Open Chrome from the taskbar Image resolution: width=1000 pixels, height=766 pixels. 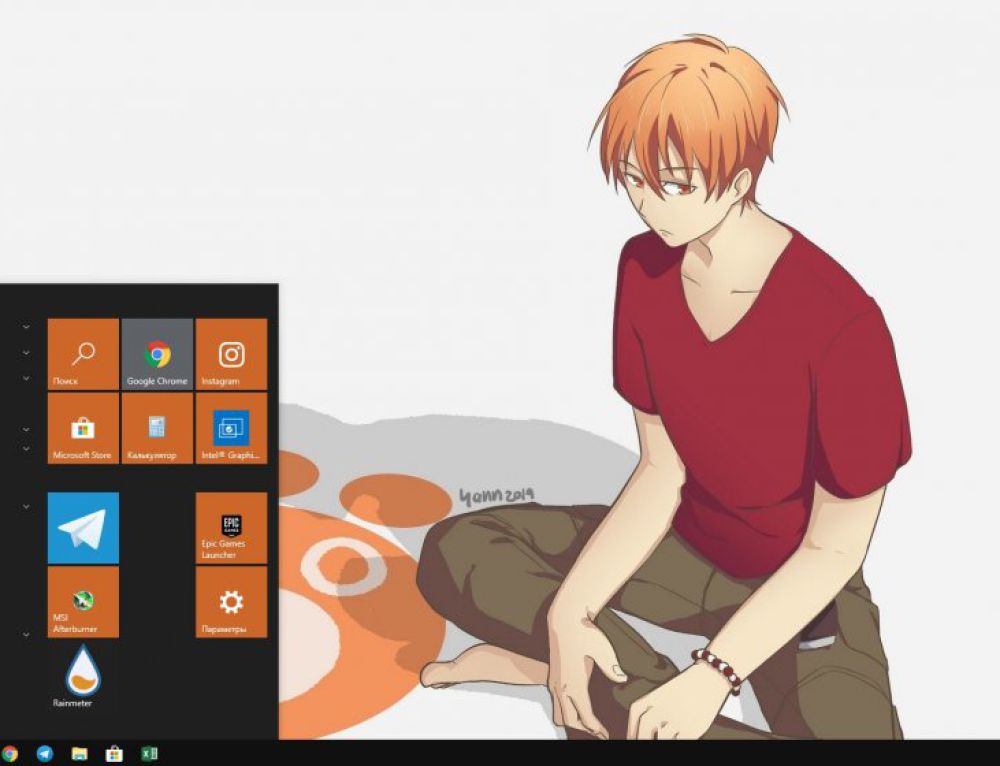[x=8, y=752]
